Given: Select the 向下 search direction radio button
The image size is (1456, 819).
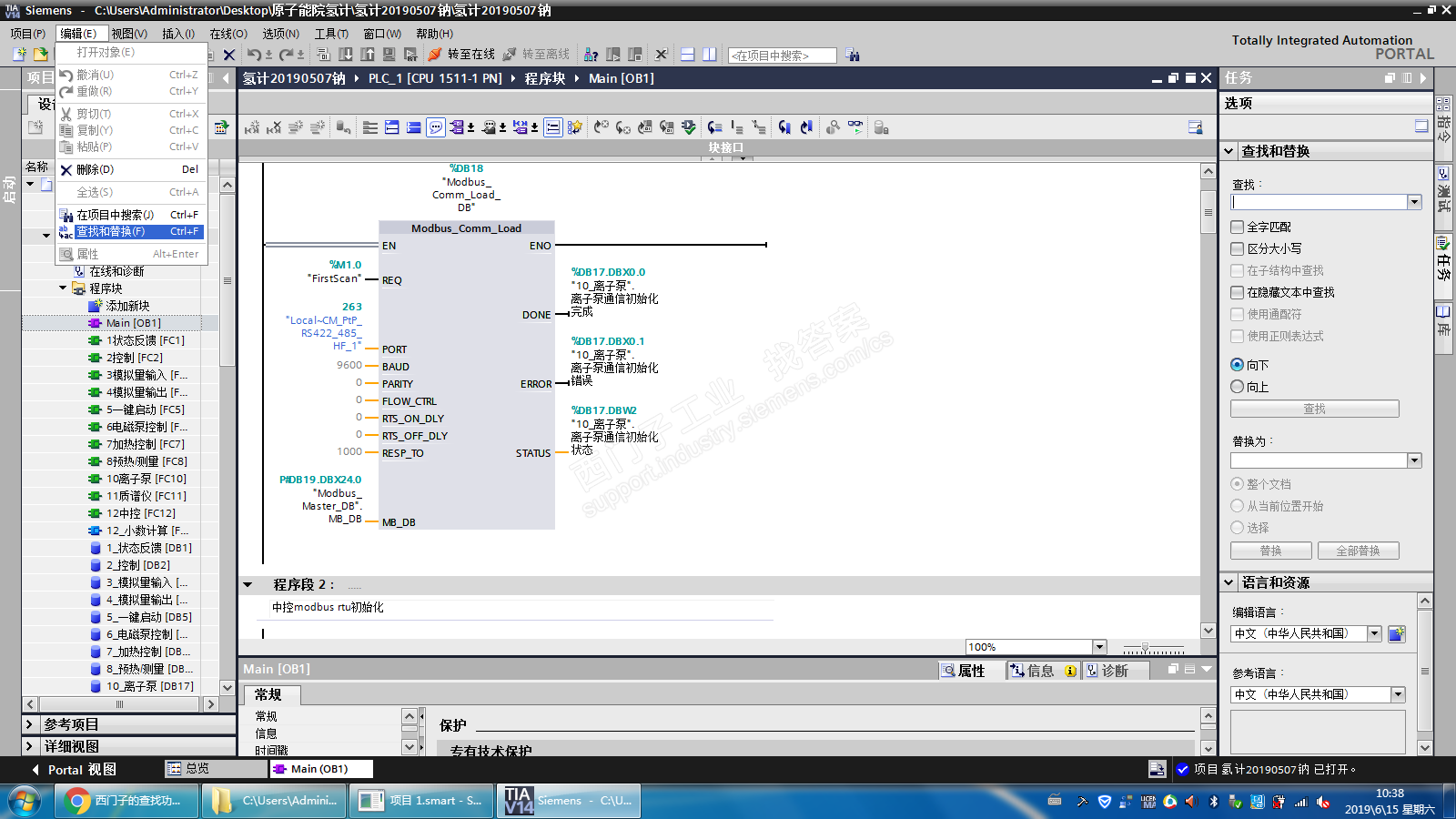Looking at the screenshot, I should coord(1237,365).
